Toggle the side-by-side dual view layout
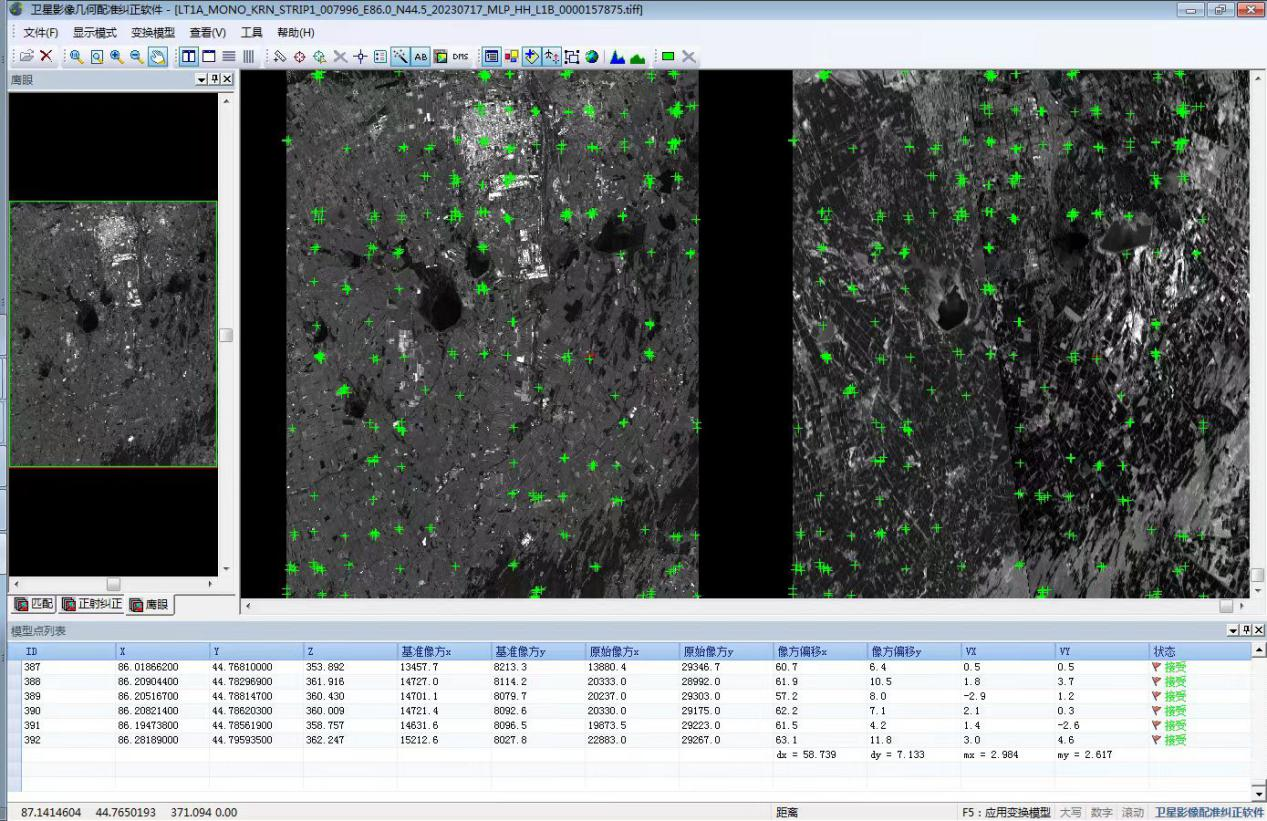Viewport: 1267px width, 821px height. click(x=188, y=57)
